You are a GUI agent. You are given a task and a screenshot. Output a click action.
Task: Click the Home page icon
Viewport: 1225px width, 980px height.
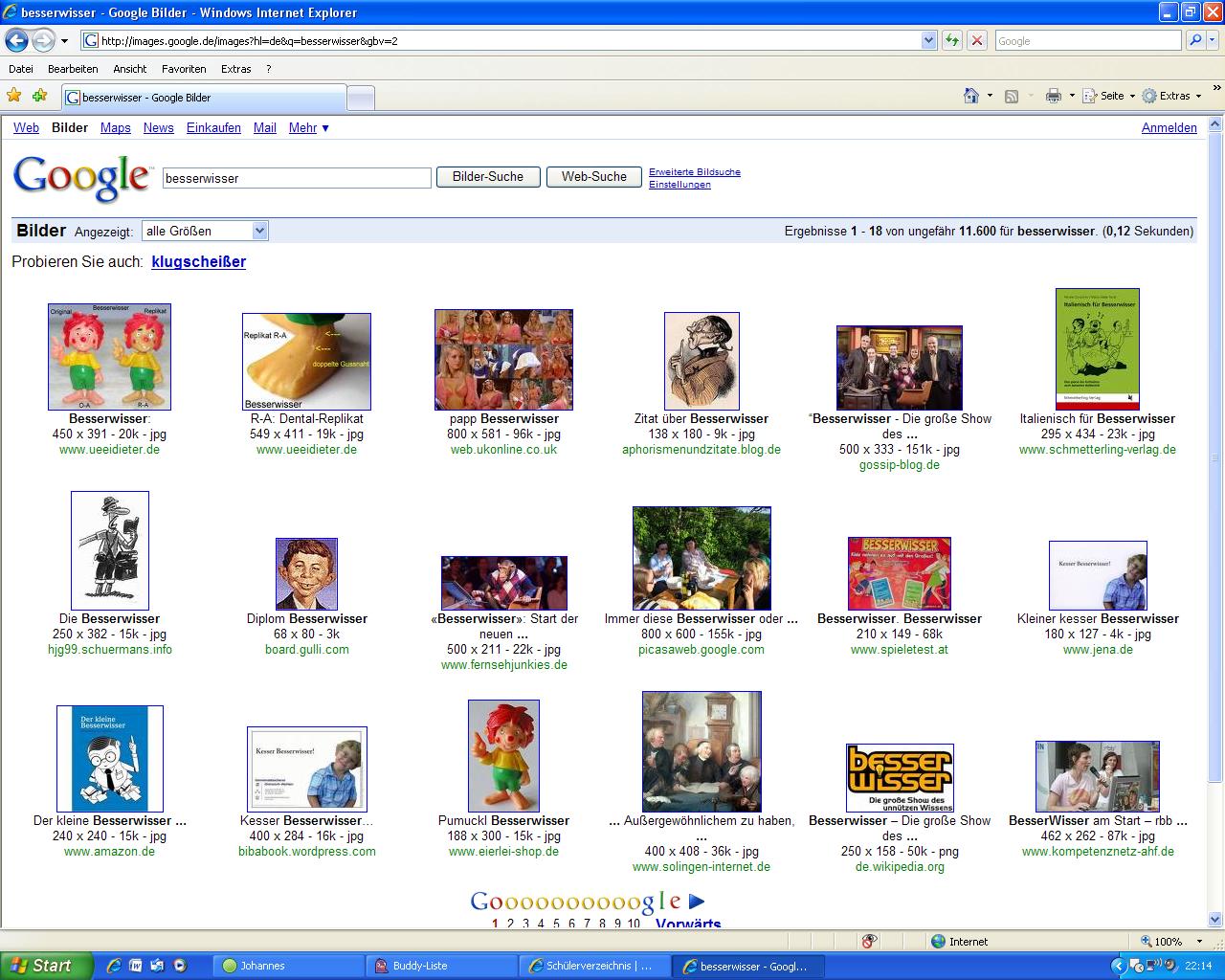[x=971, y=96]
